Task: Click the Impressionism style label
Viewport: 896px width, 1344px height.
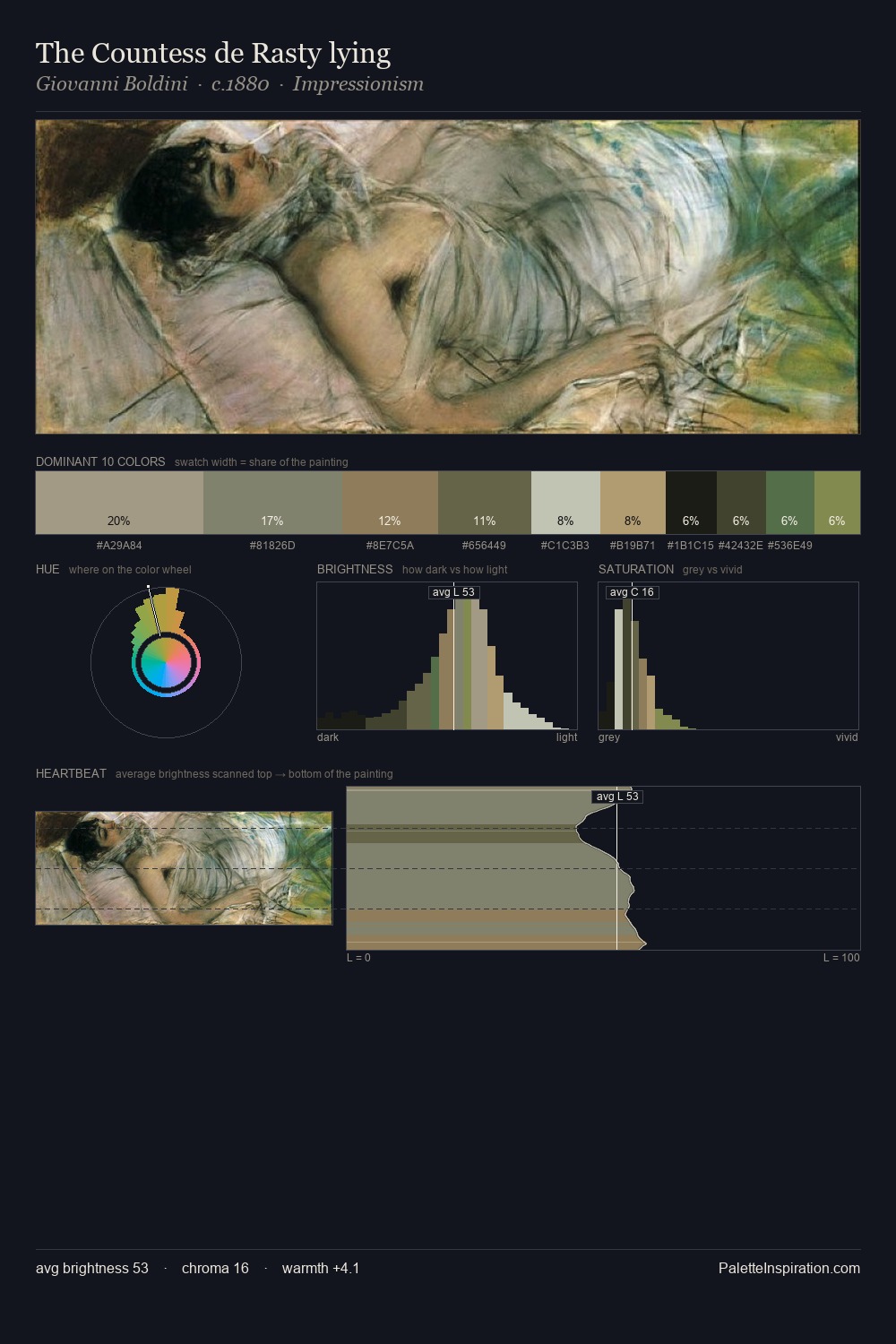Action: tap(358, 84)
